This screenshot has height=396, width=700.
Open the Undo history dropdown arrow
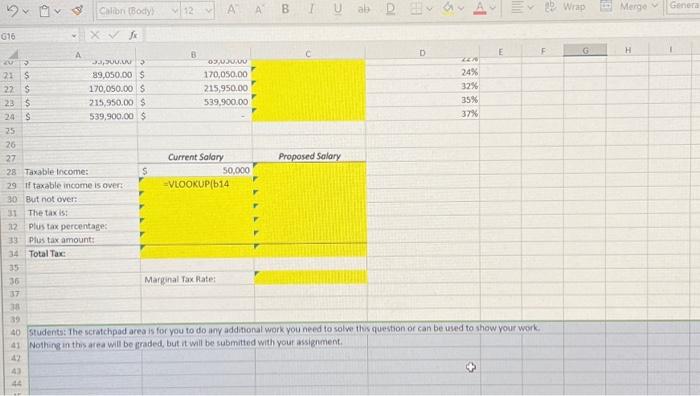pyautogui.click(x=25, y=11)
